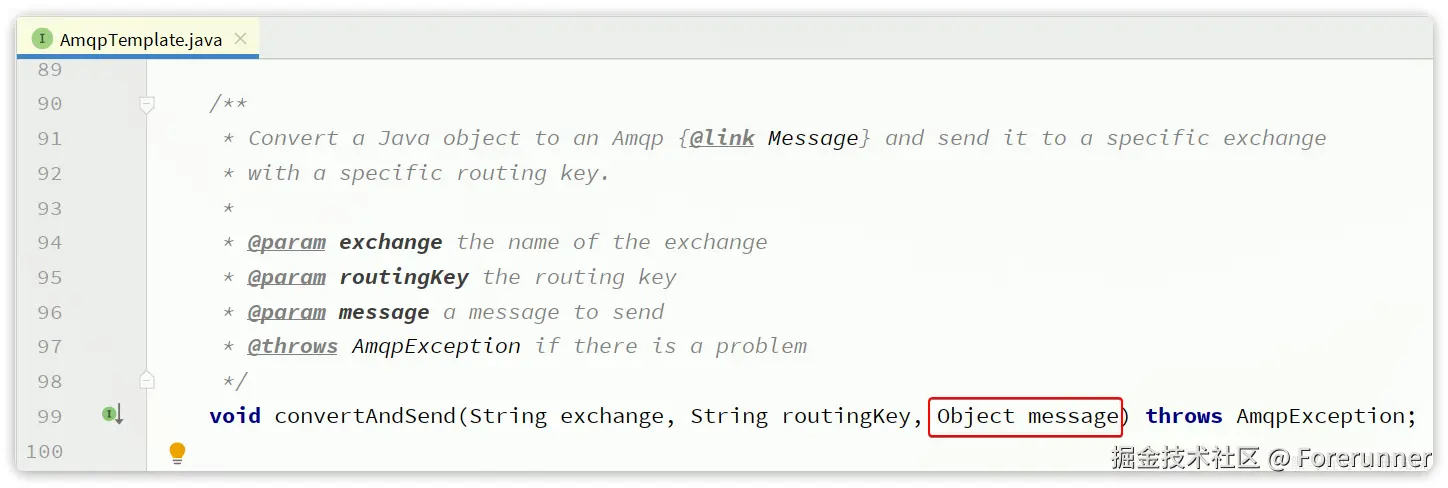Click the fold end marker at comment close
1448x488 pixels.
147,380
